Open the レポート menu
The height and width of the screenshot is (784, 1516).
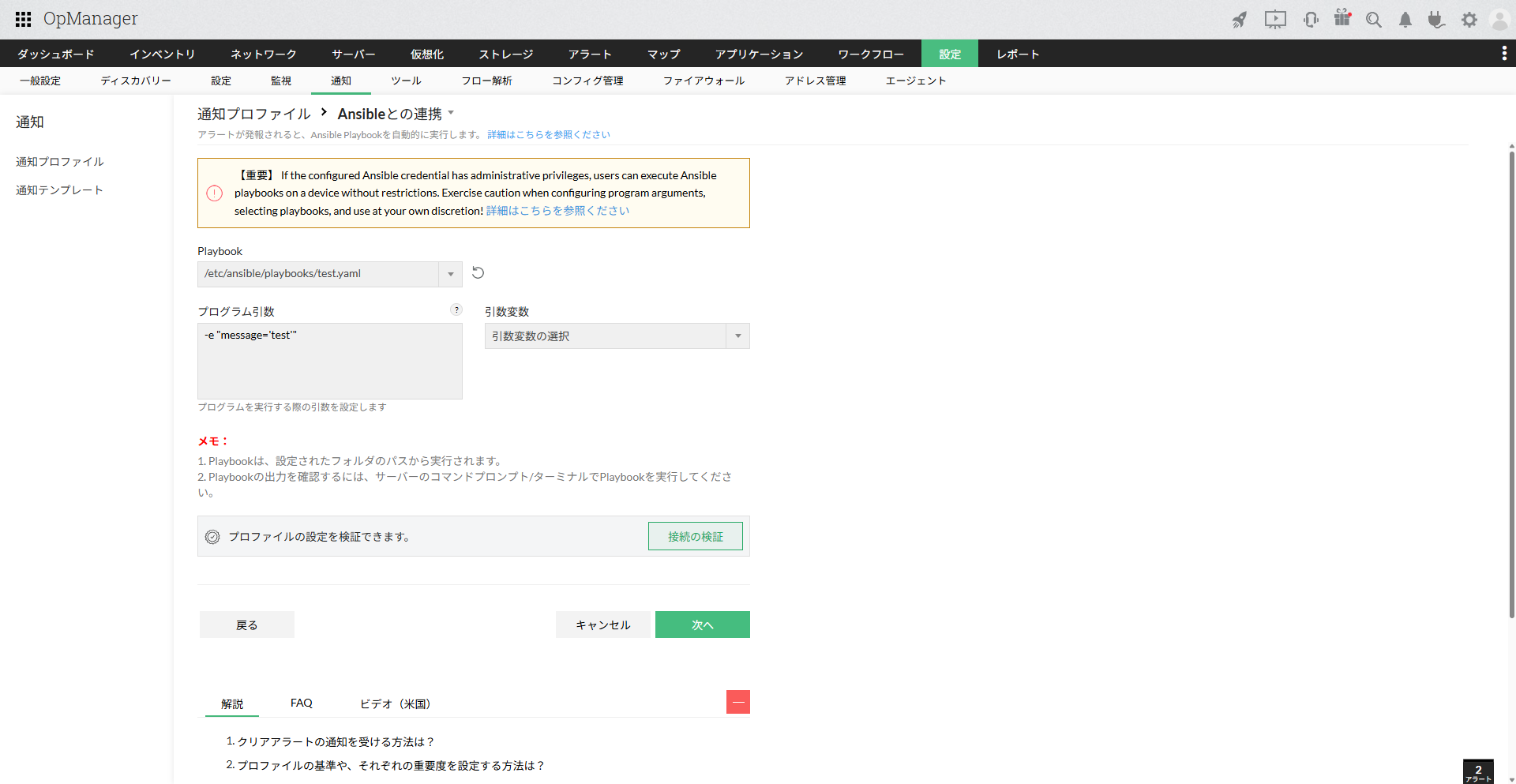pos(1019,54)
